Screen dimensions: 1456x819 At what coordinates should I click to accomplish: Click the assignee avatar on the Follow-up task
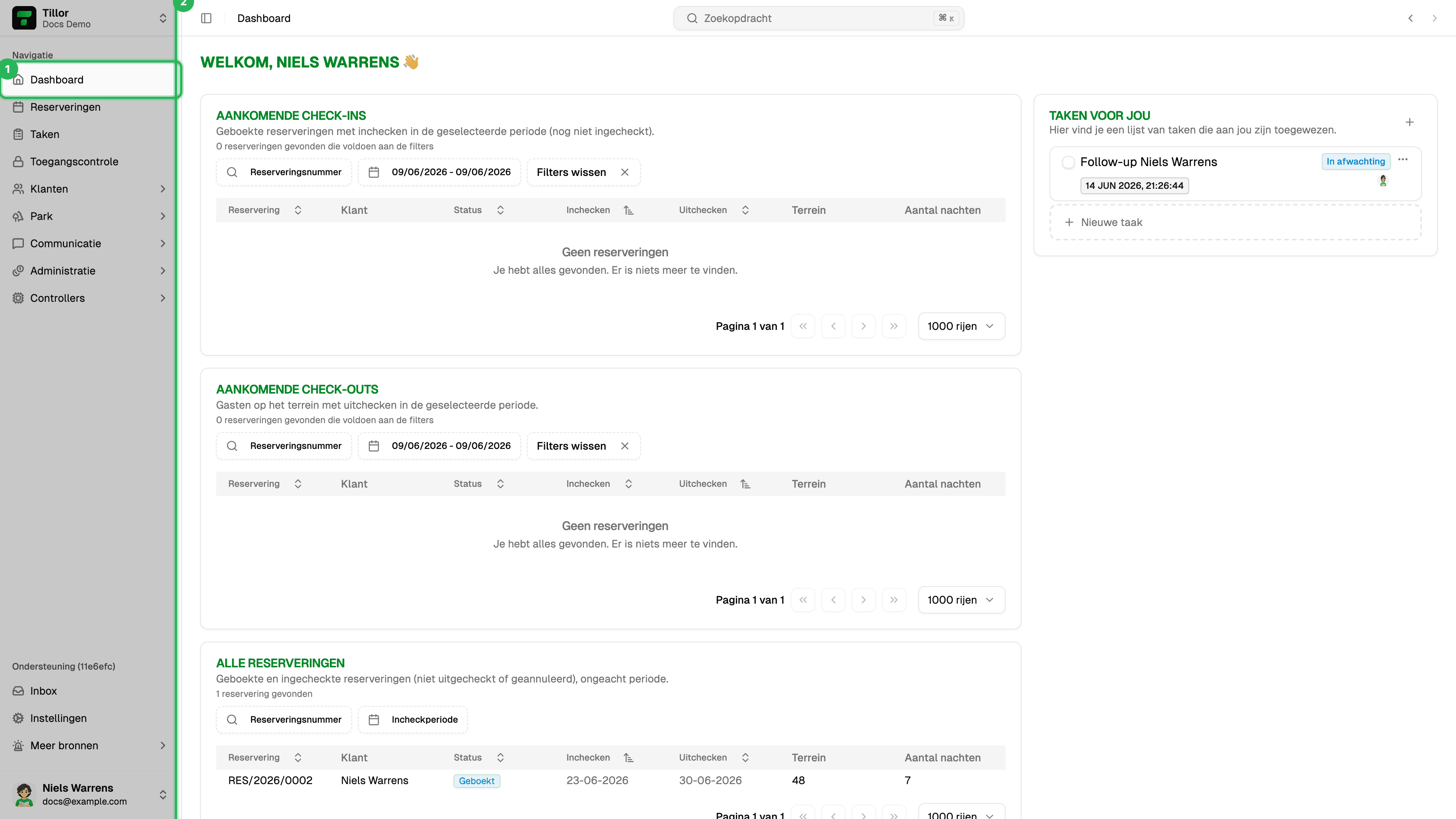click(1383, 181)
